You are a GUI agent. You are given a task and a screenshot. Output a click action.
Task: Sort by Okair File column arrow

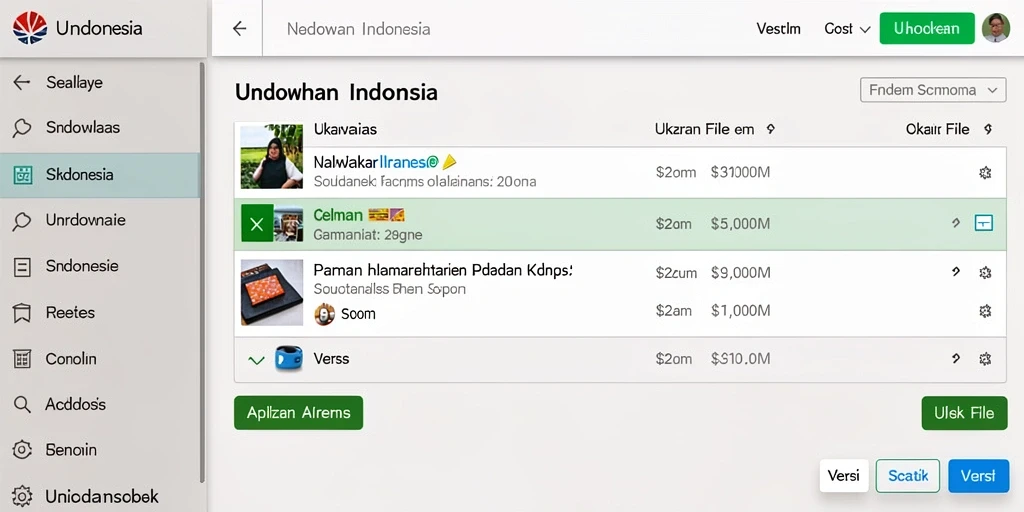(987, 129)
